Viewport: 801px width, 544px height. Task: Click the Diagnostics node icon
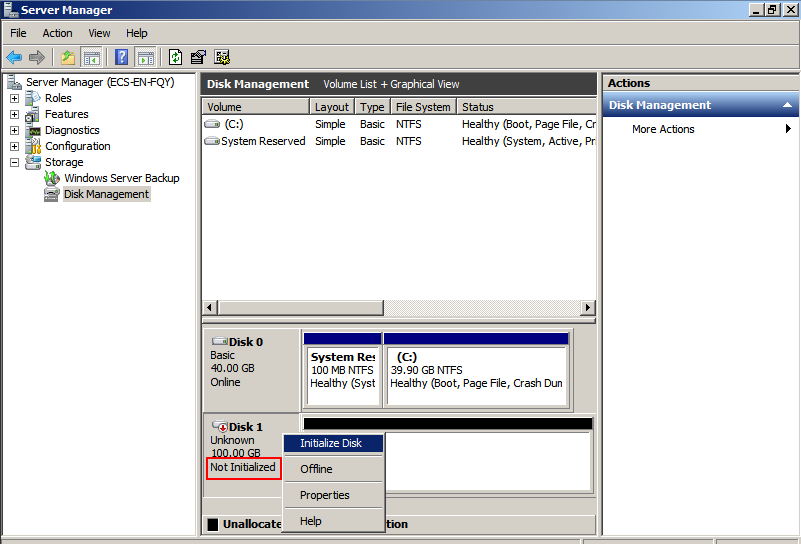(x=33, y=130)
